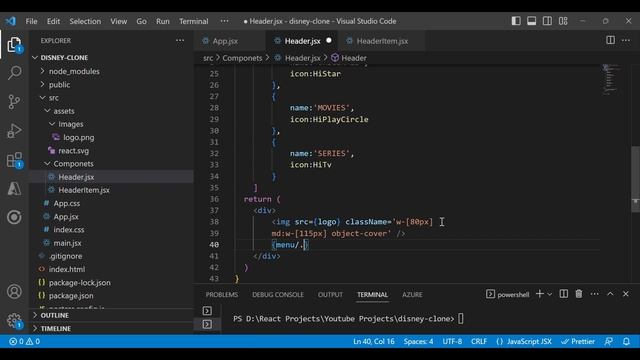Open the Terminal menu
This screenshot has height=360, width=640.
pos(193,21)
